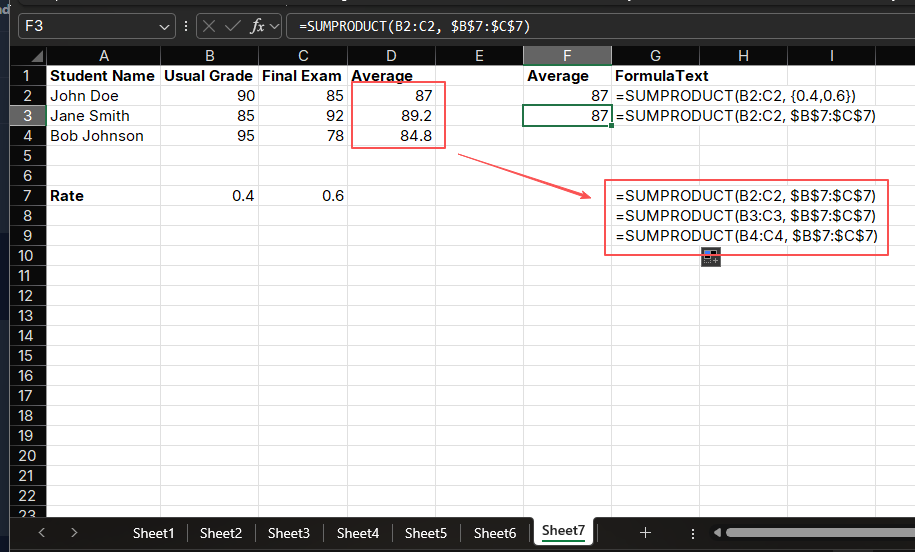Switch to Sheet4 tab

coord(358,533)
